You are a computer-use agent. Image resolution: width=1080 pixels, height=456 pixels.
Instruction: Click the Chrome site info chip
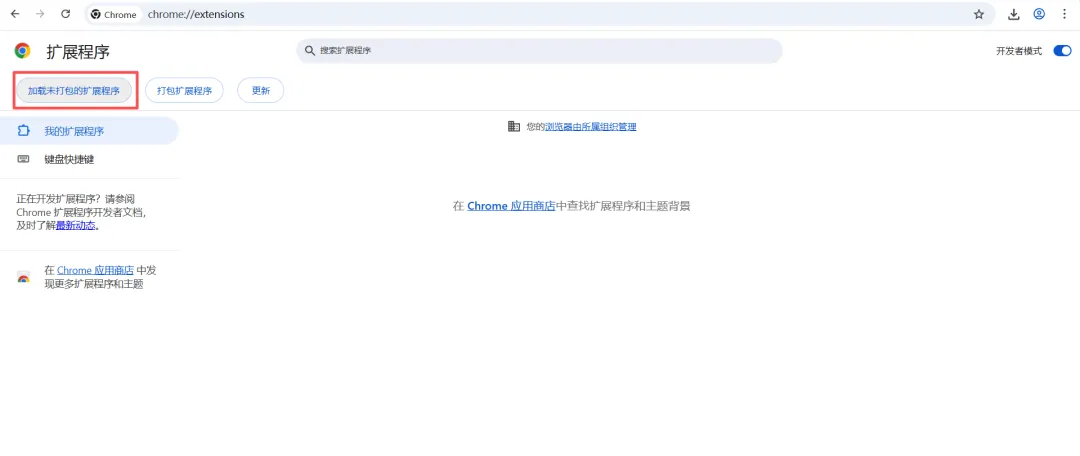point(114,14)
